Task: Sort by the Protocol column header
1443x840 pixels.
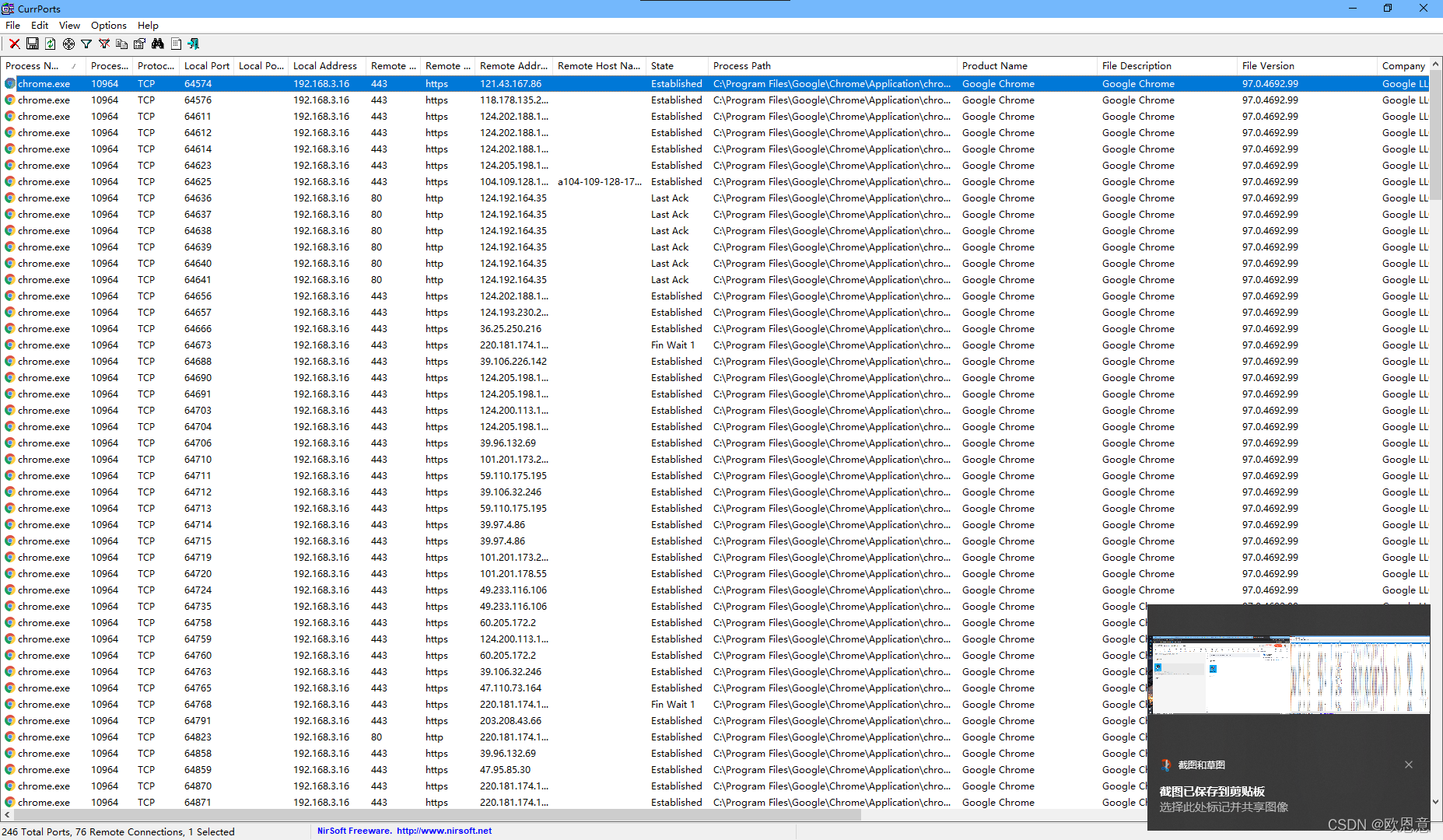Action: 156,66
